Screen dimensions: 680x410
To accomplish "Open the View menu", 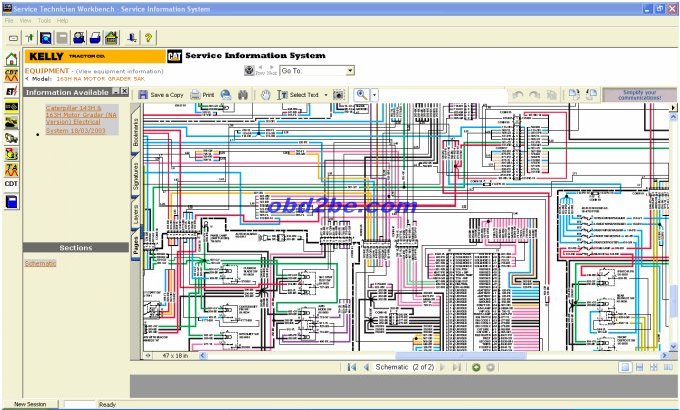I will pyautogui.click(x=26, y=20).
